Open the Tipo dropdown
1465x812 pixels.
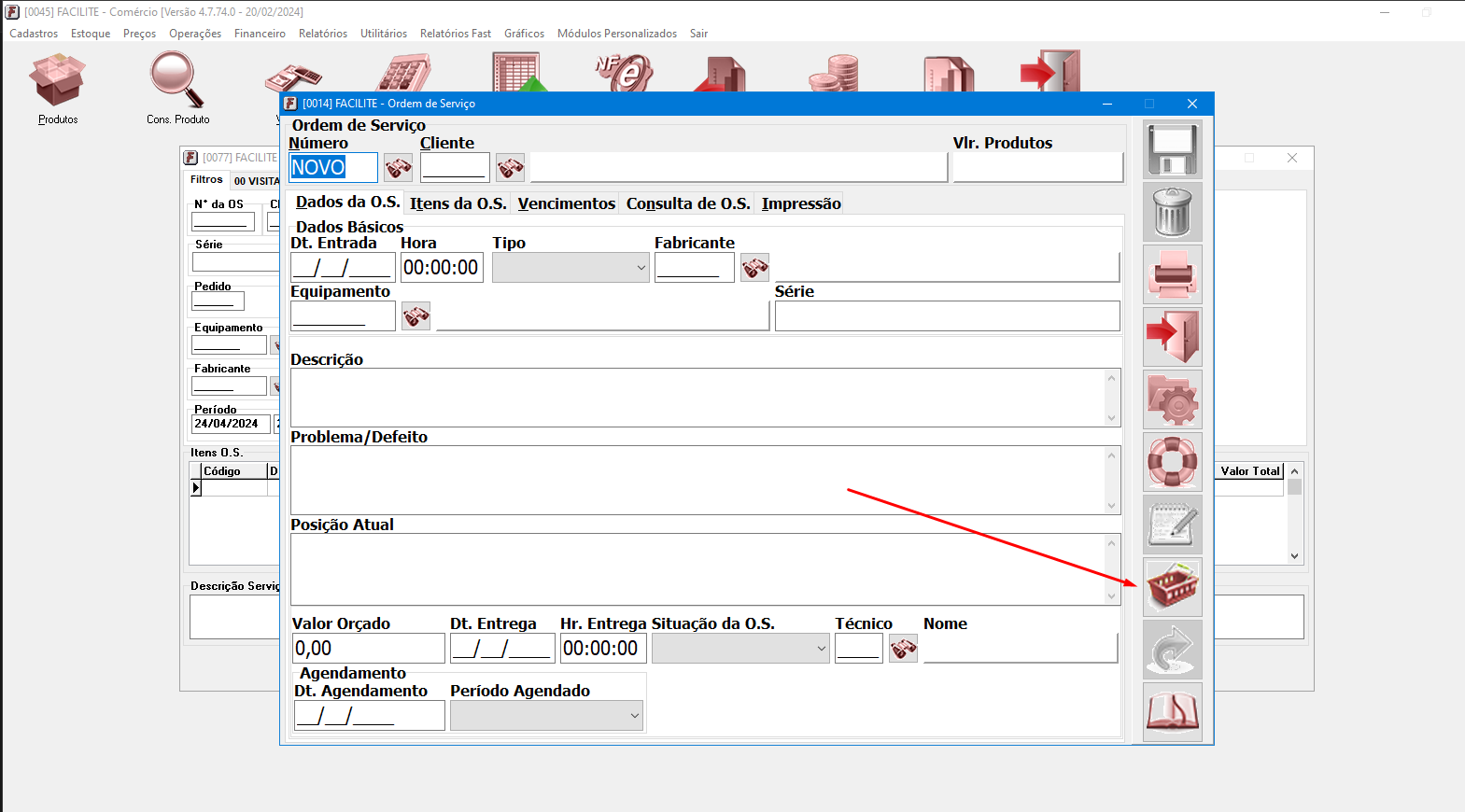pyautogui.click(x=571, y=268)
